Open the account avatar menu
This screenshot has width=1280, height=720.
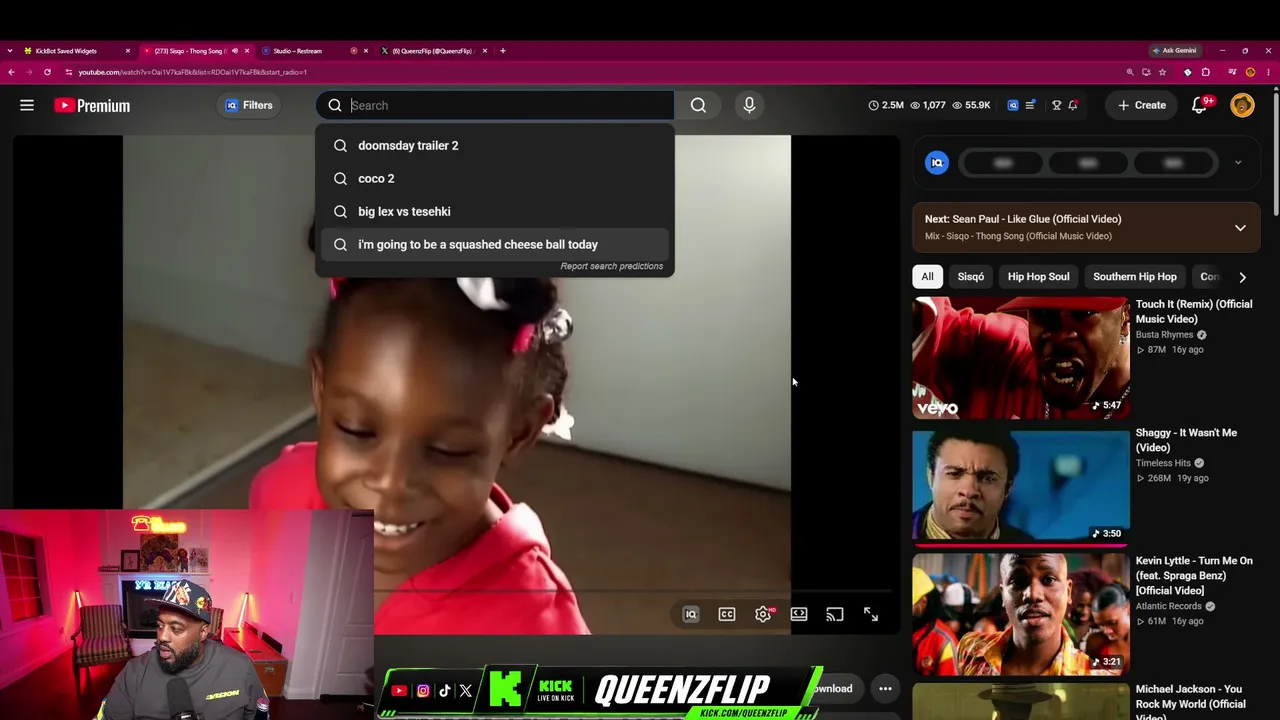1242,105
